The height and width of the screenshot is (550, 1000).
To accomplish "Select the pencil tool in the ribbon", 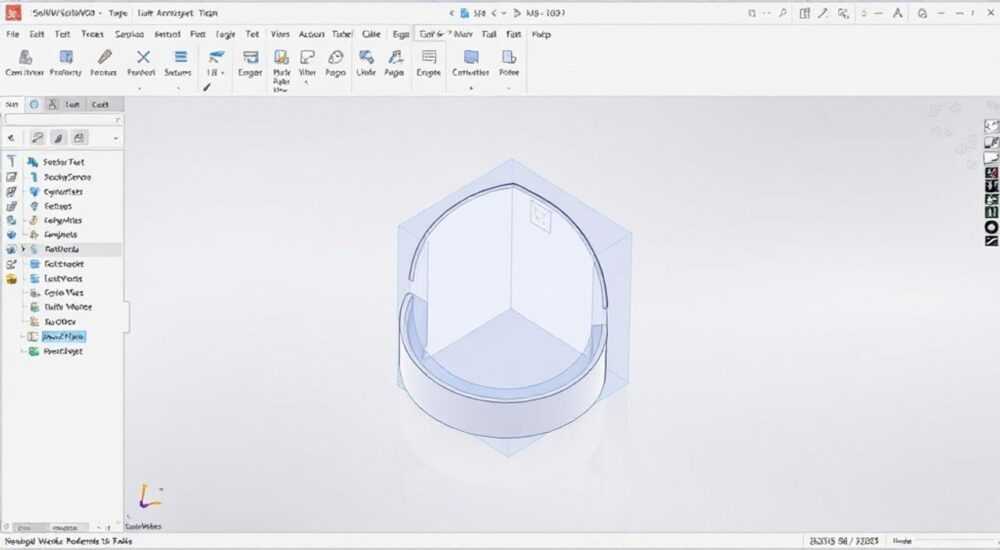I will tap(105, 57).
